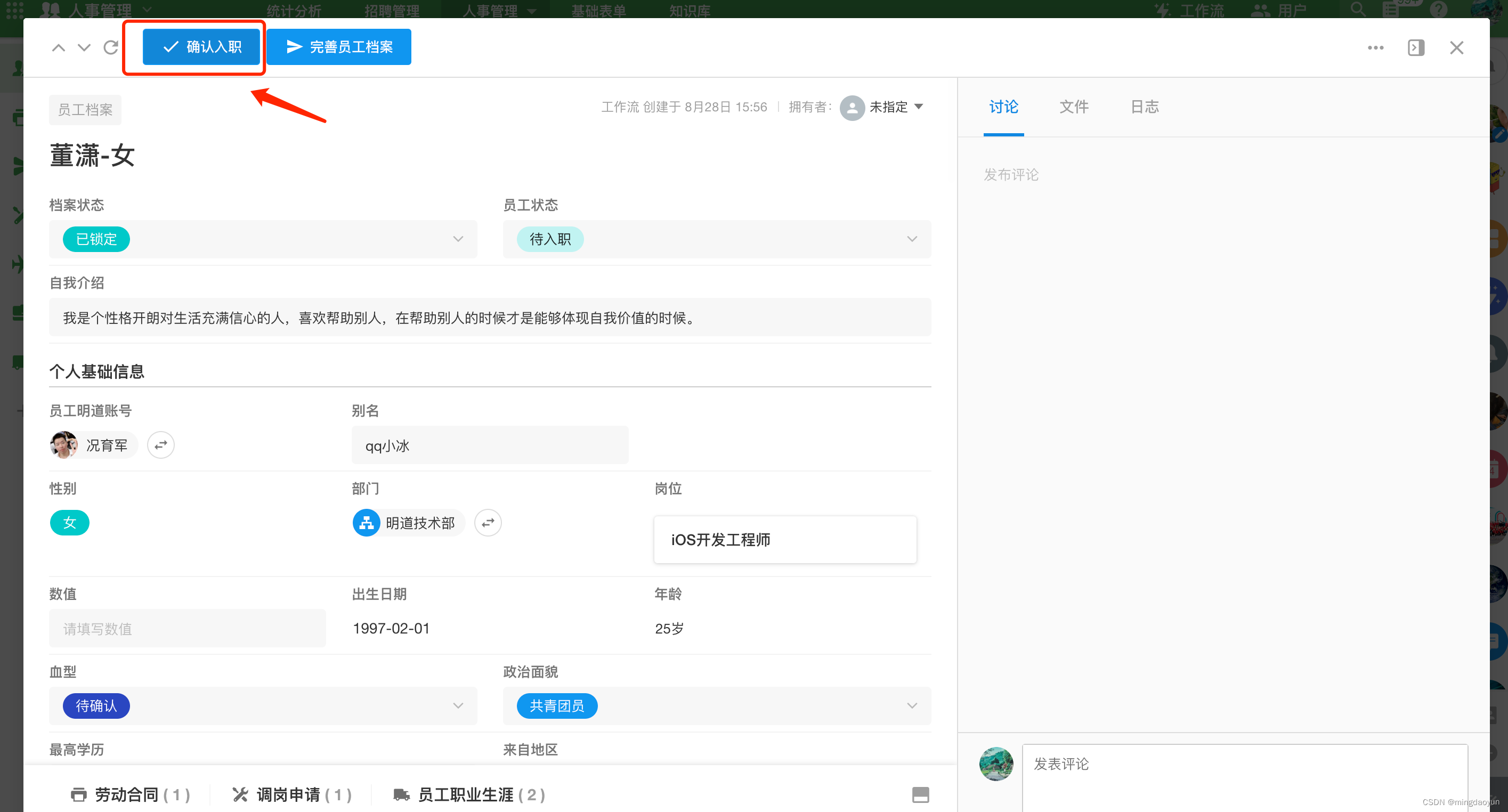Image resolution: width=1508 pixels, height=812 pixels.
Task: Click the refresh record icon
Action: (x=111, y=47)
